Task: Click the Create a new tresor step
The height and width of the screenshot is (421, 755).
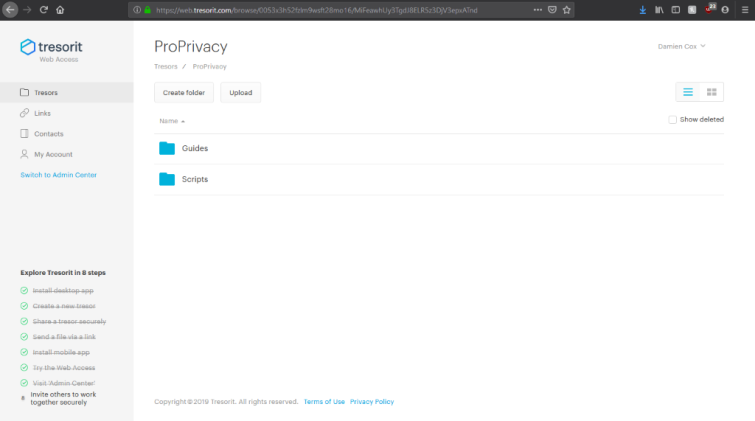Action: click(x=64, y=306)
